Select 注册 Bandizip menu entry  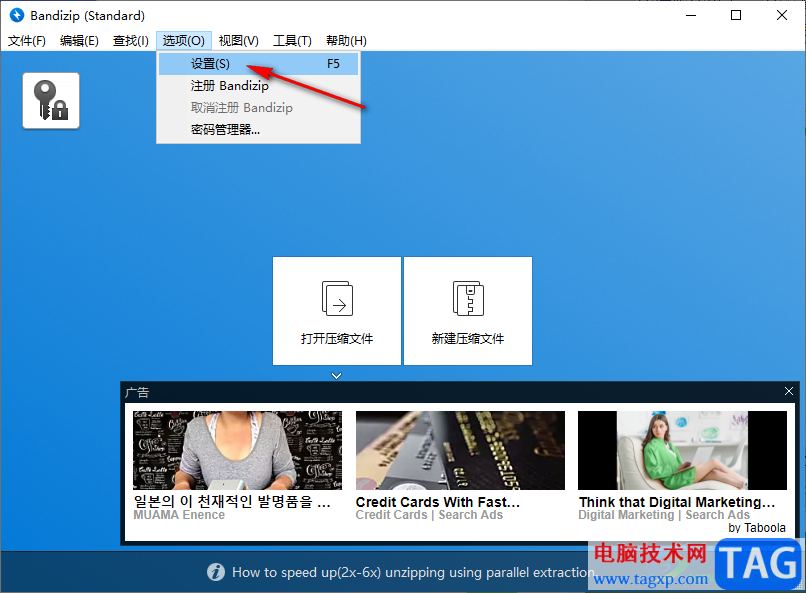click(x=259, y=86)
